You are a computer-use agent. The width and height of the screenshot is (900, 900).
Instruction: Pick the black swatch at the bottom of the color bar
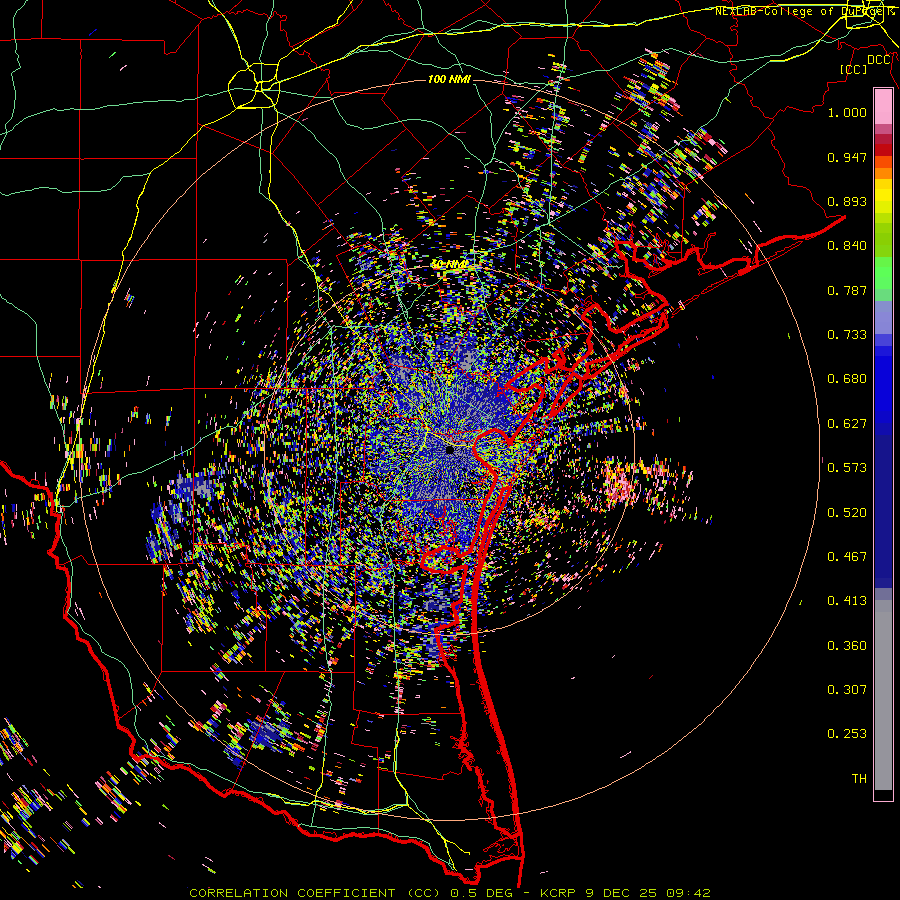click(883, 795)
